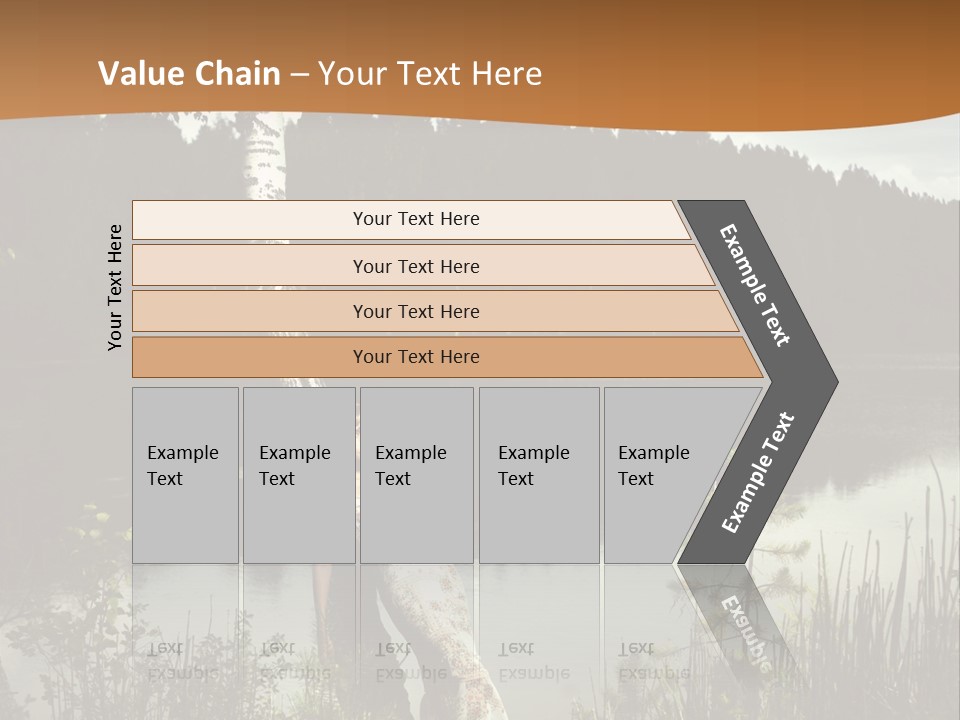Click the middle gray 'Example Text' box
This screenshot has width=960, height=720.
click(x=417, y=475)
